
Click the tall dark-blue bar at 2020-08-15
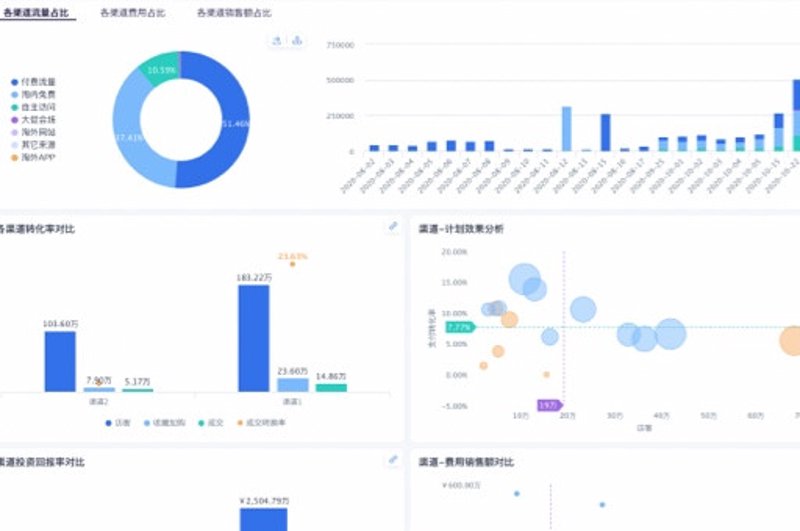(x=605, y=133)
